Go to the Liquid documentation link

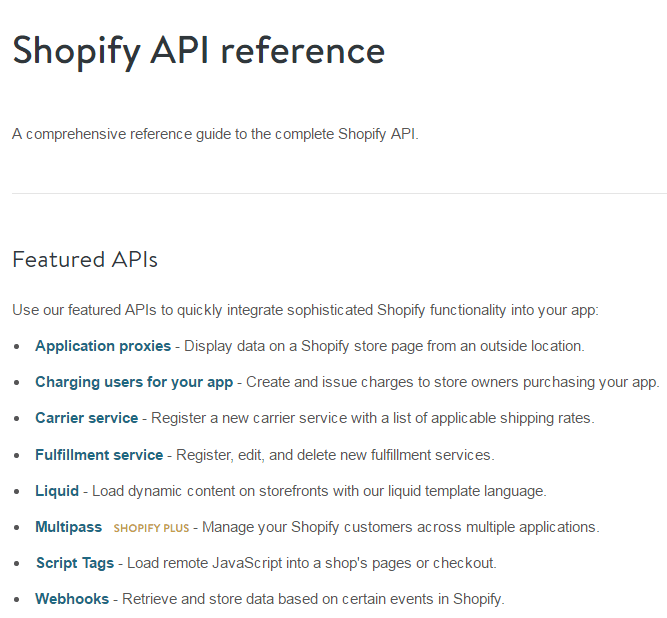[57, 491]
